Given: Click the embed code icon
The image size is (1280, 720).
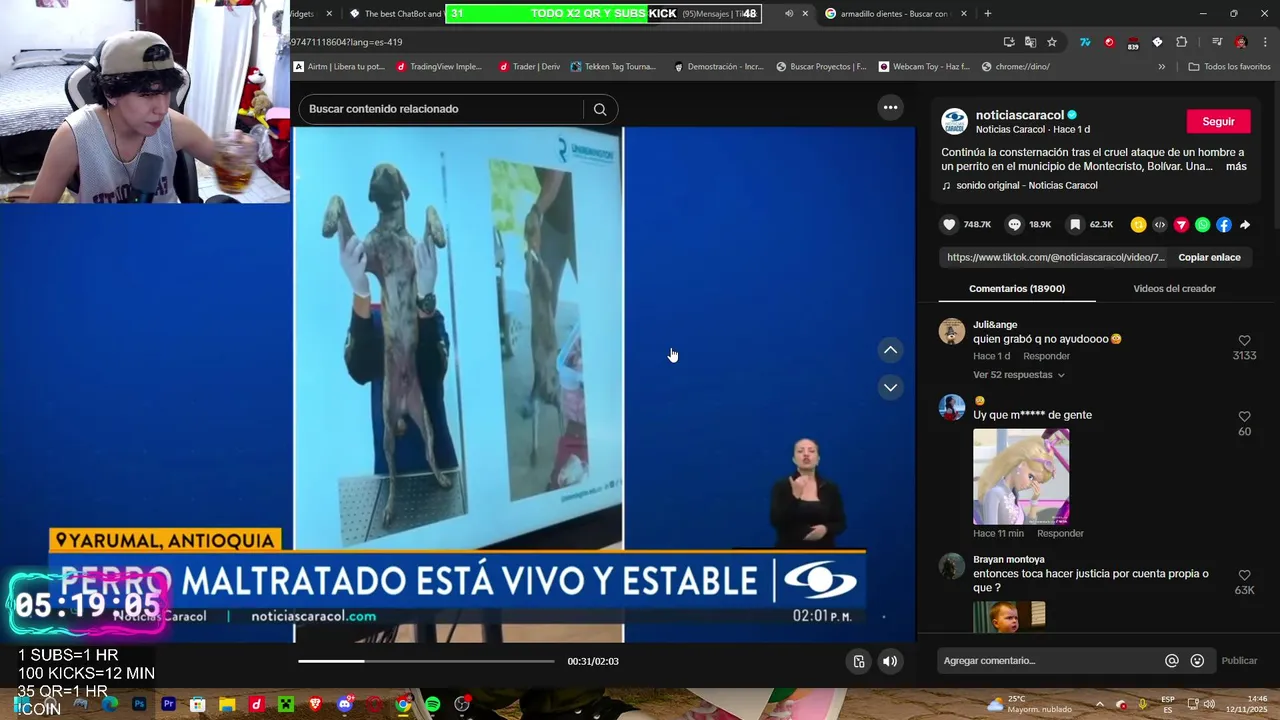Looking at the screenshot, I should 1160,225.
